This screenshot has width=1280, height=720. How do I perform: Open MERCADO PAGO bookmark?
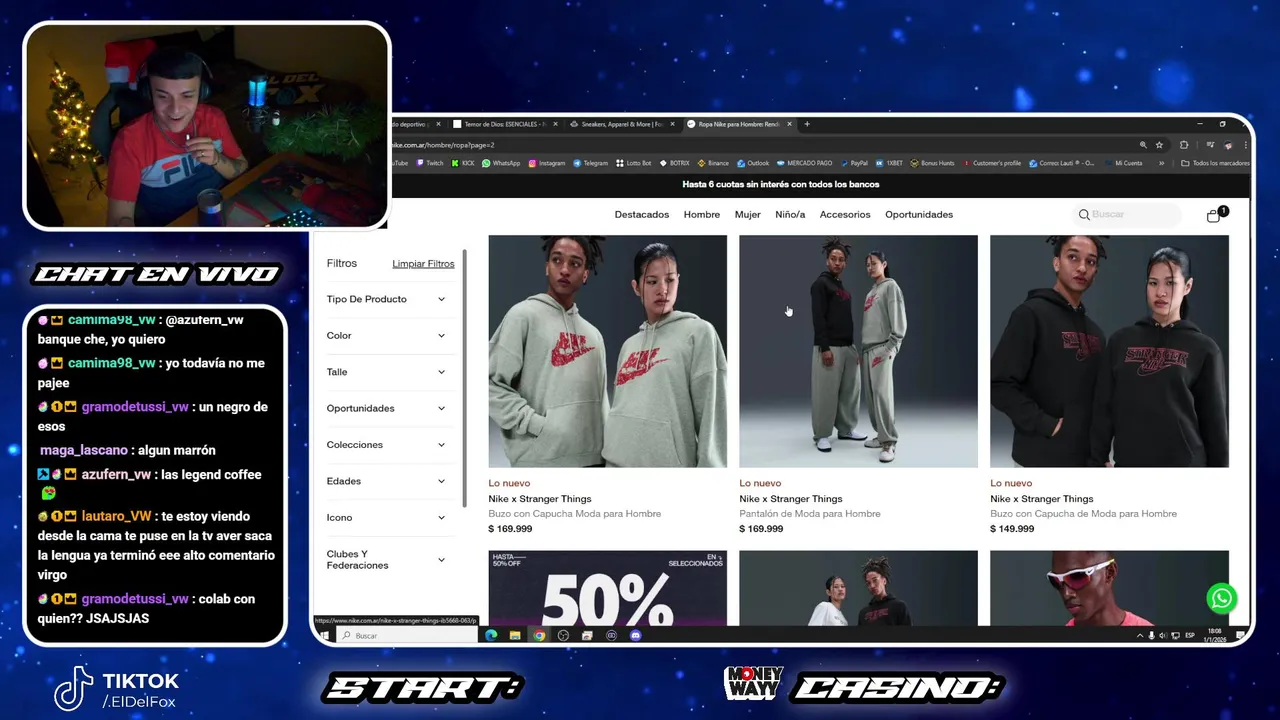pos(805,163)
